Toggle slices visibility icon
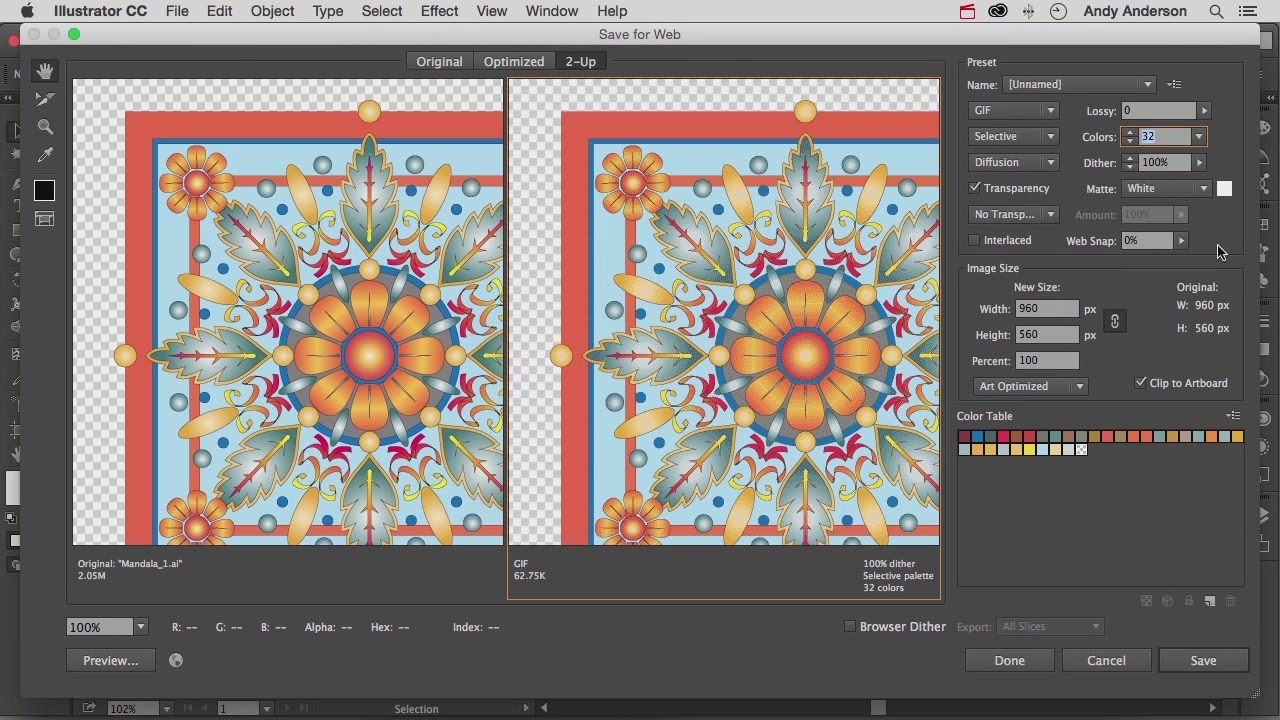Screen dimensions: 1280x720 pyautogui.click(x=44, y=219)
